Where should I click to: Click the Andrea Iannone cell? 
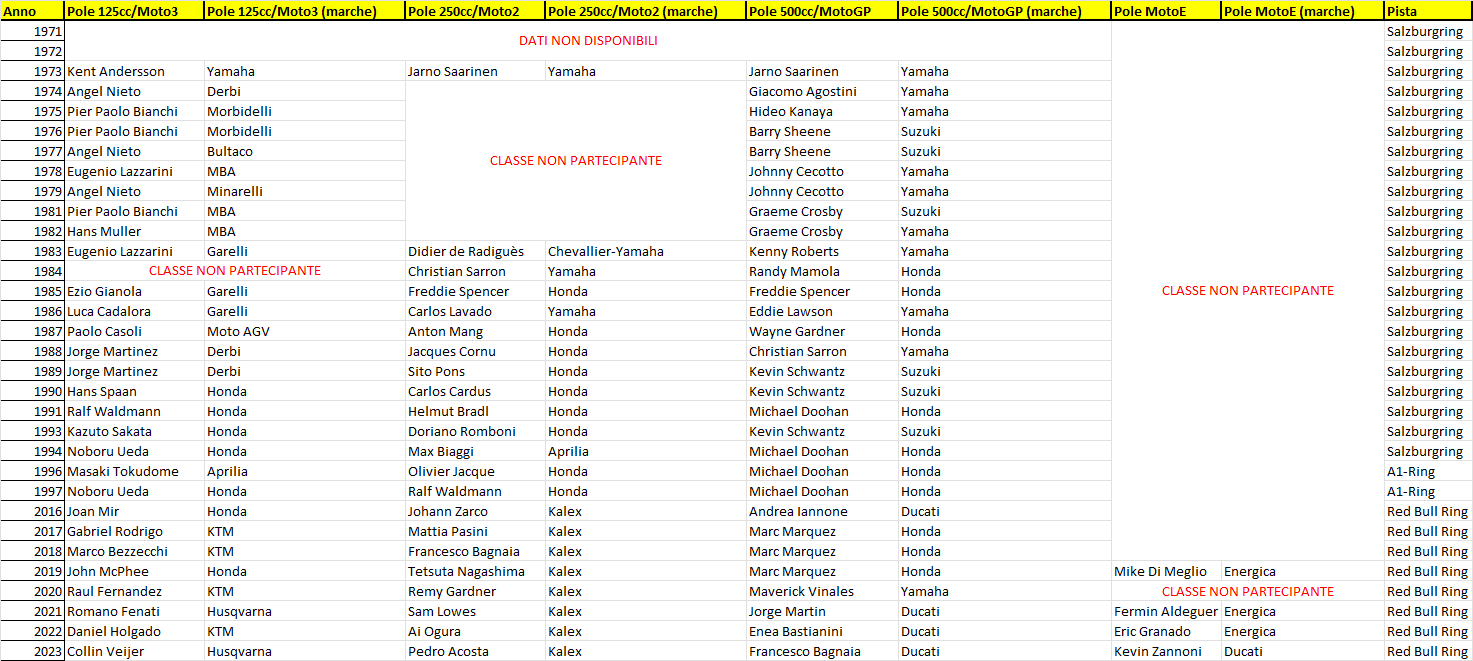822,511
